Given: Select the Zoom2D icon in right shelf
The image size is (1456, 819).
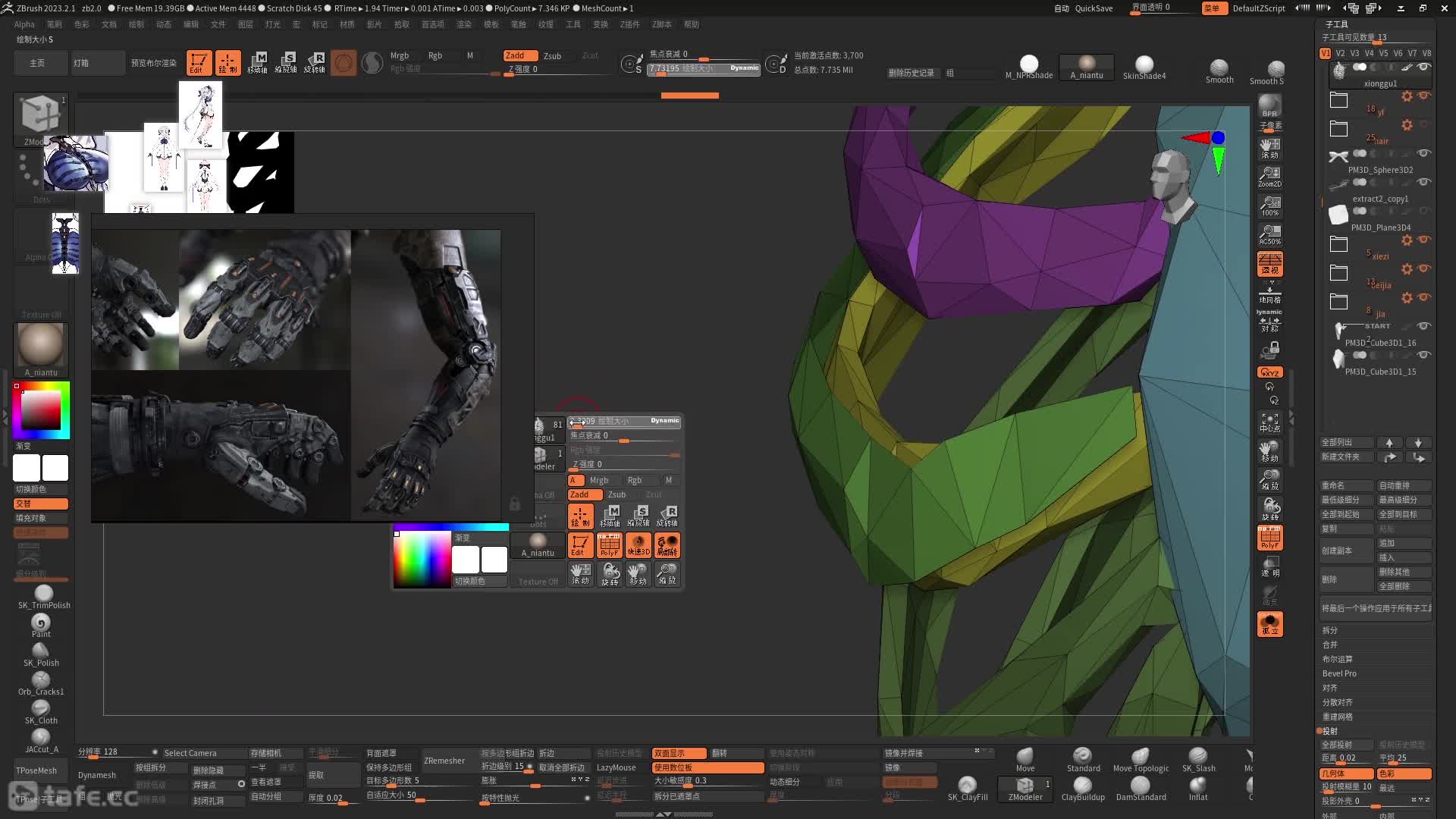Looking at the screenshot, I should (1269, 177).
